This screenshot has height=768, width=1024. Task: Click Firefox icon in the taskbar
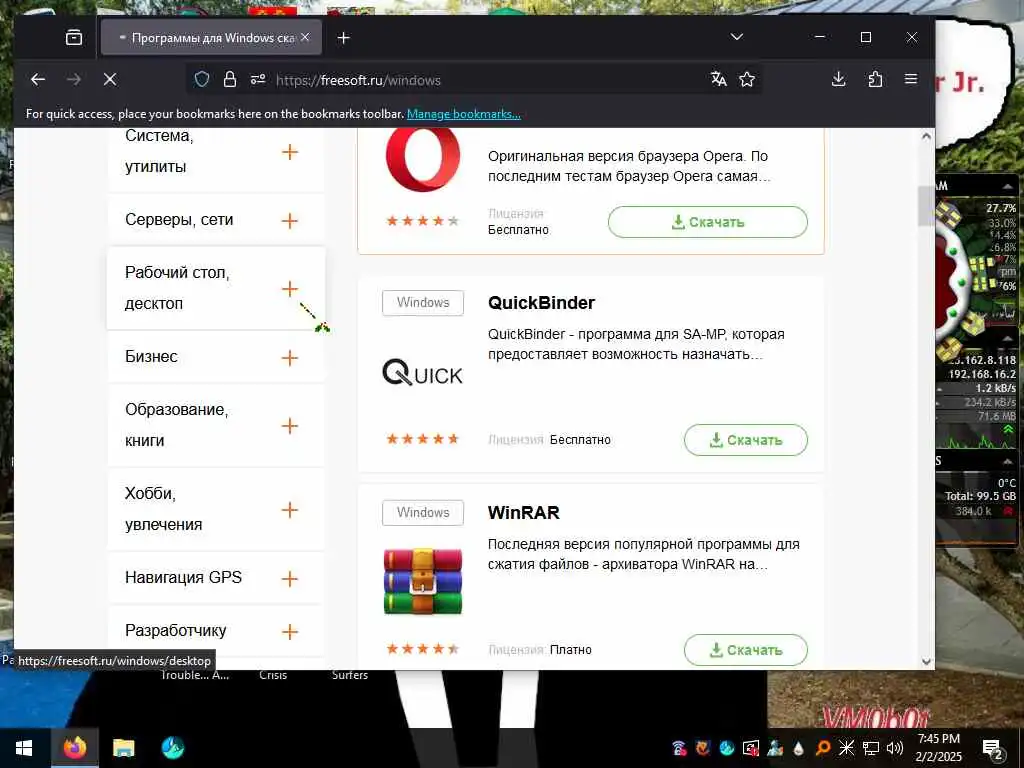tap(74, 748)
